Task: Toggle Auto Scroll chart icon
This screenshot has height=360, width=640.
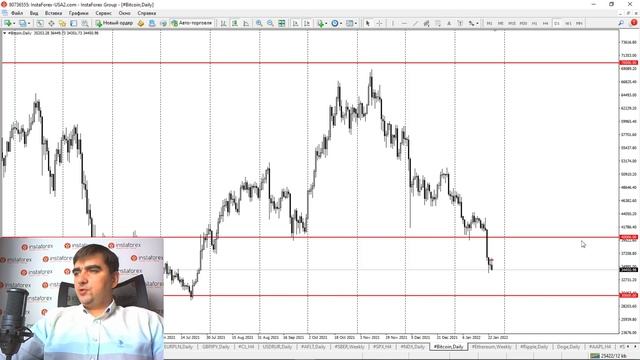Action: pyautogui.click(x=296, y=23)
